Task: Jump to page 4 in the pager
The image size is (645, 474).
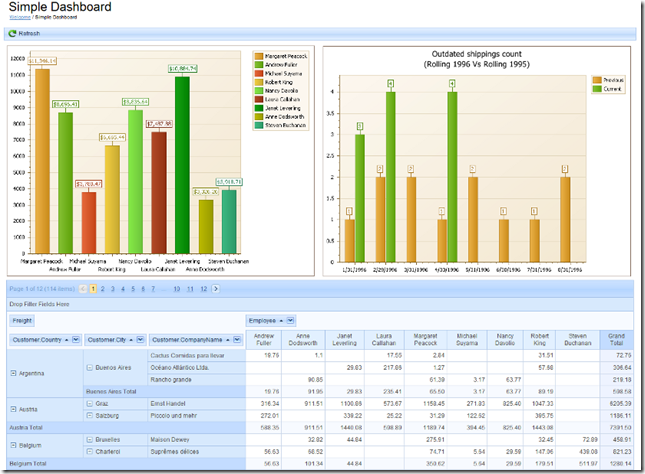Action: point(123,289)
